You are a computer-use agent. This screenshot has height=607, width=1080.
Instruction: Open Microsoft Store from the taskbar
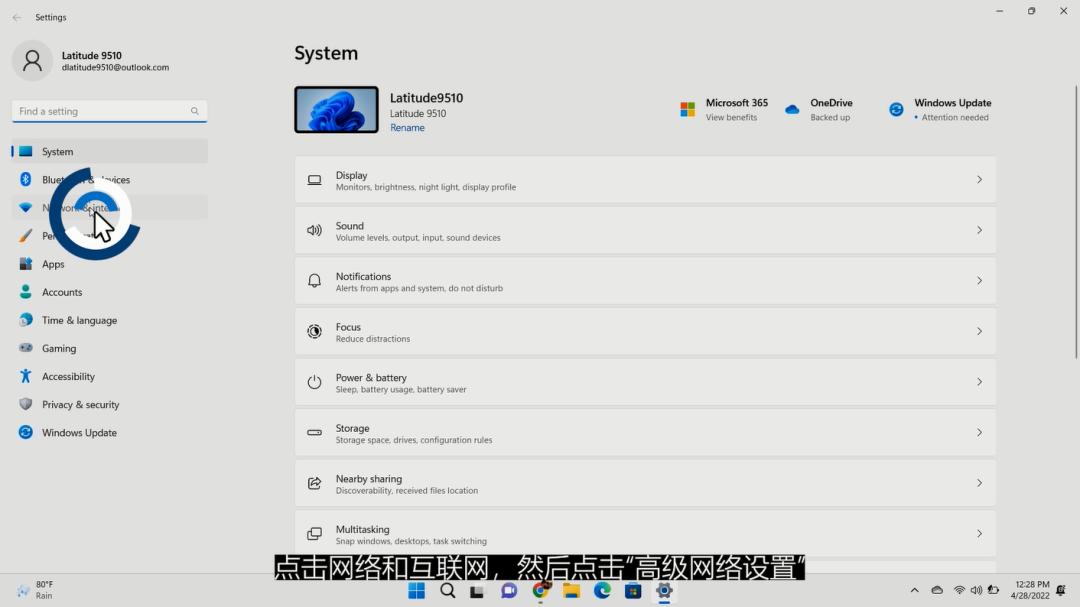pos(632,591)
